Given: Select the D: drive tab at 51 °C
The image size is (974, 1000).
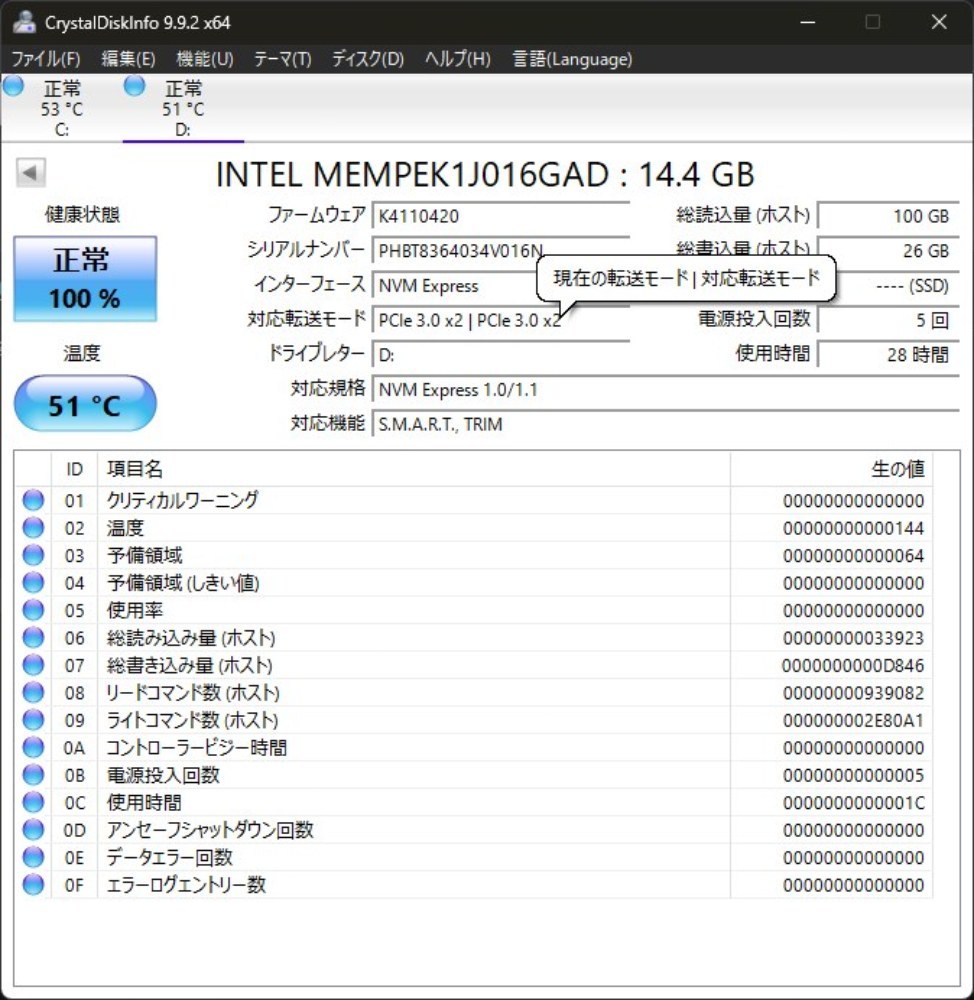Looking at the screenshot, I should [x=183, y=108].
